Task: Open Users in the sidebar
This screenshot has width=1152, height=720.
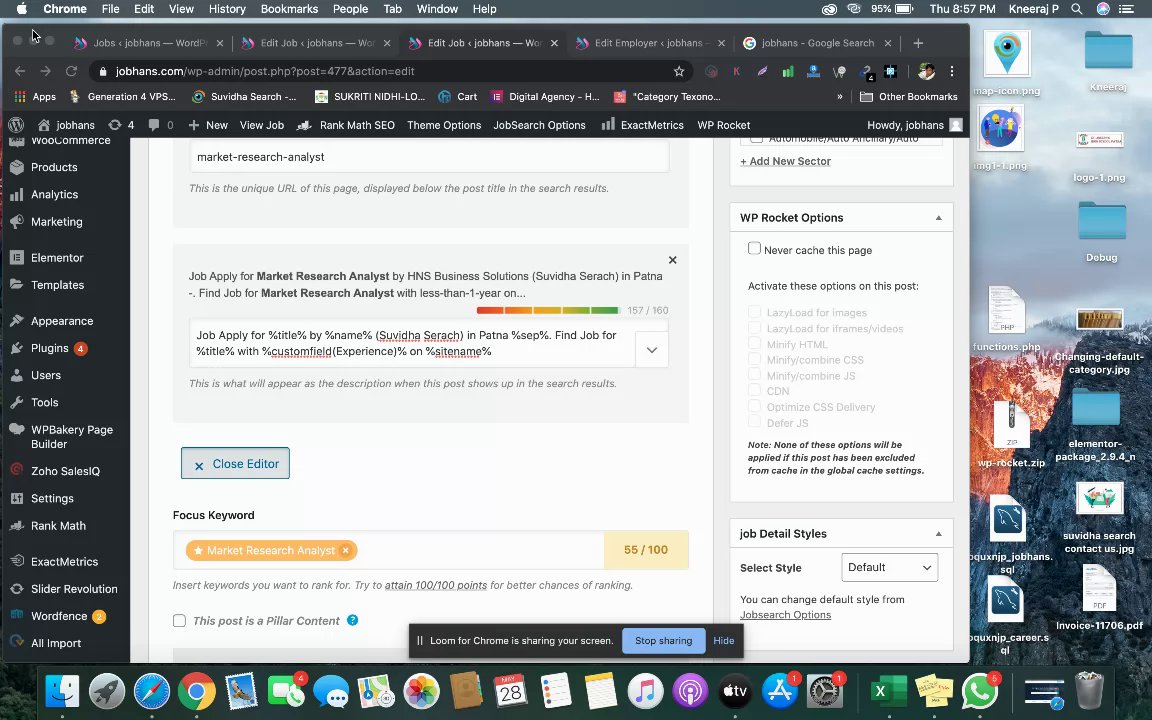Action: click(x=46, y=375)
